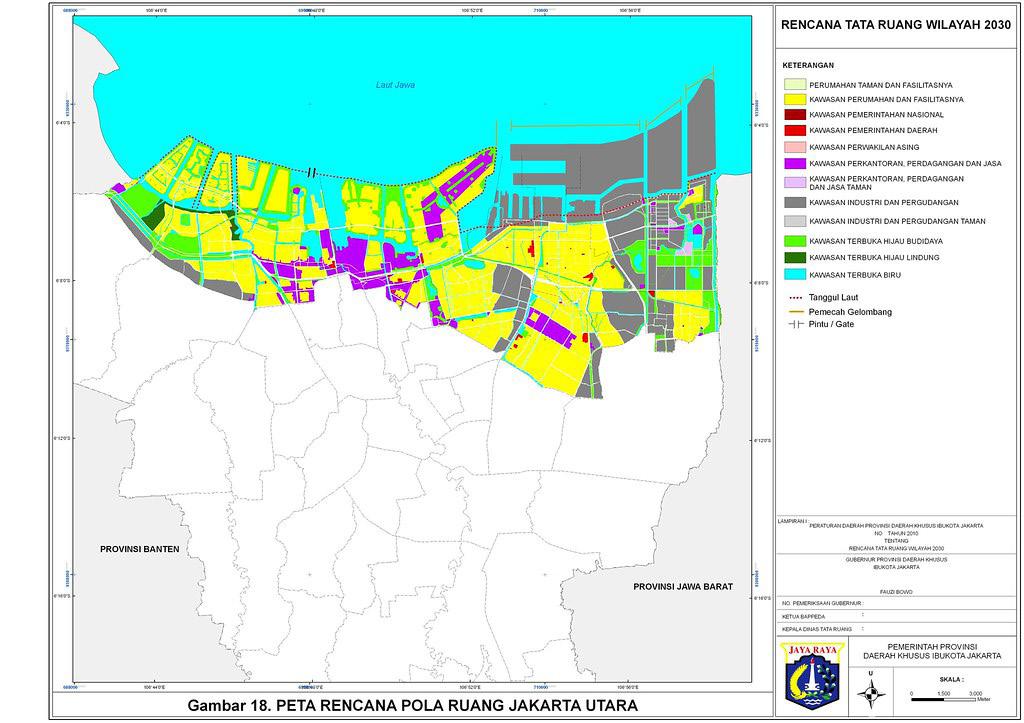
Task: Select Kawasan Pemerintahan Nasional dark red swatch
Action: tap(794, 114)
